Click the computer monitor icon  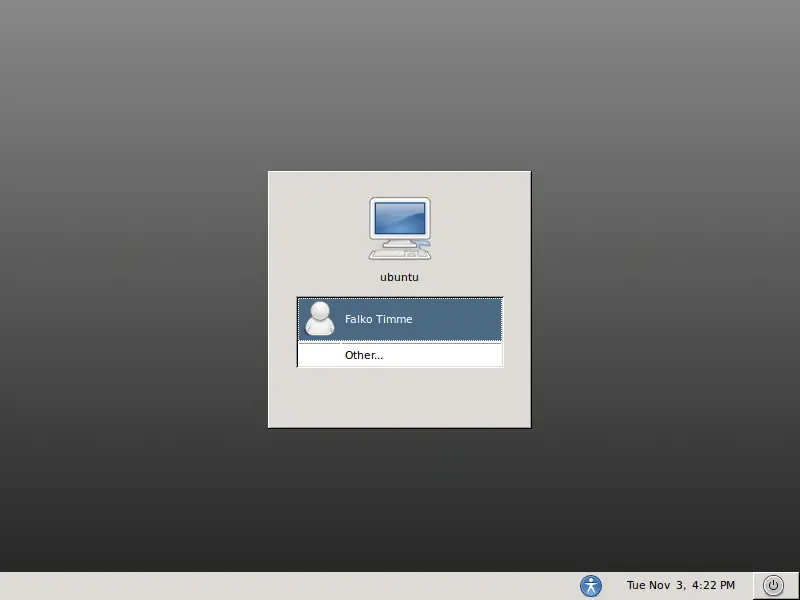coord(400,229)
